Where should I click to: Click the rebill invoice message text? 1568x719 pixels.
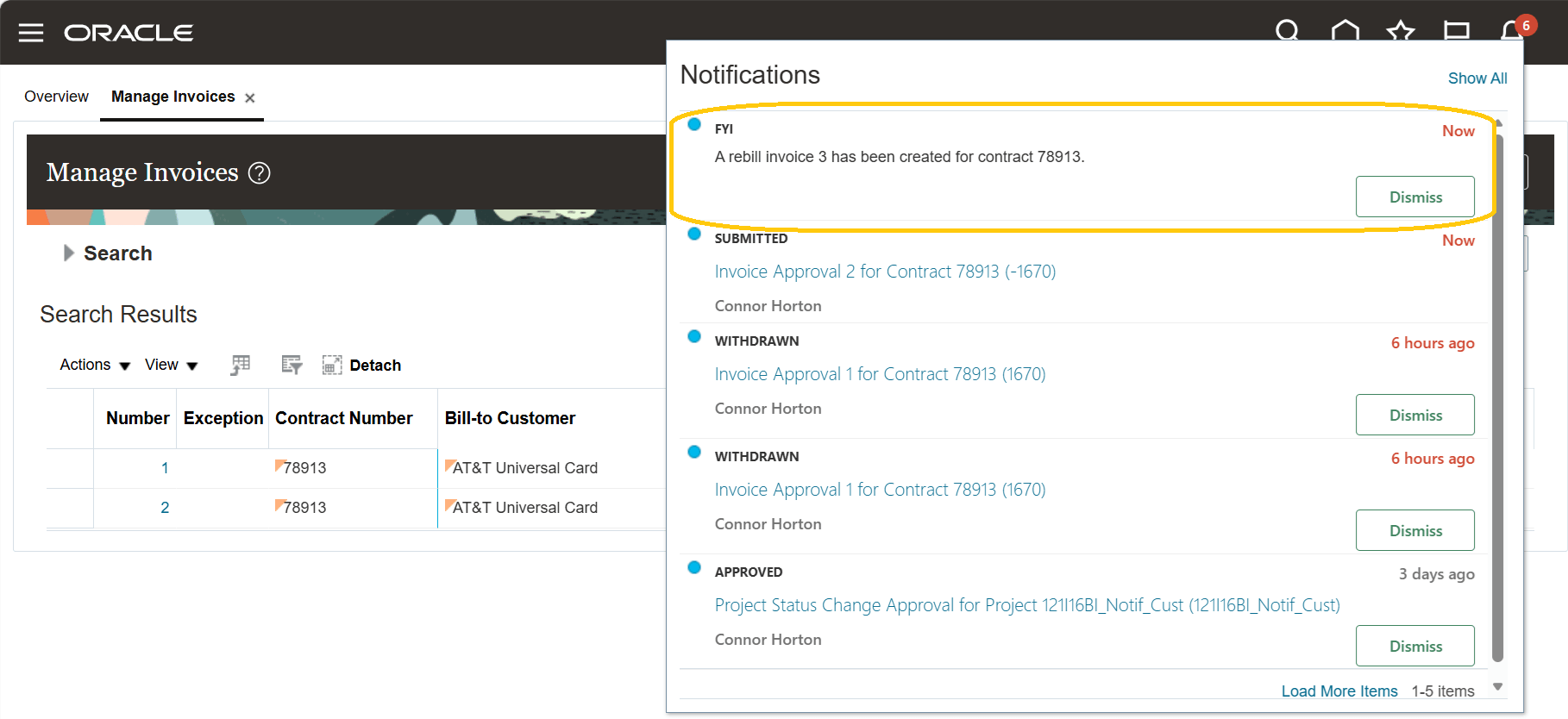(x=900, y=157)
